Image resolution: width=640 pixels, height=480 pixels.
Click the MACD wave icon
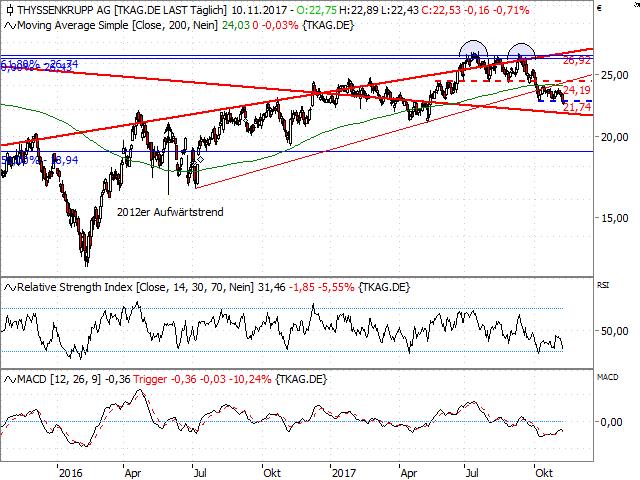[10, 380]
